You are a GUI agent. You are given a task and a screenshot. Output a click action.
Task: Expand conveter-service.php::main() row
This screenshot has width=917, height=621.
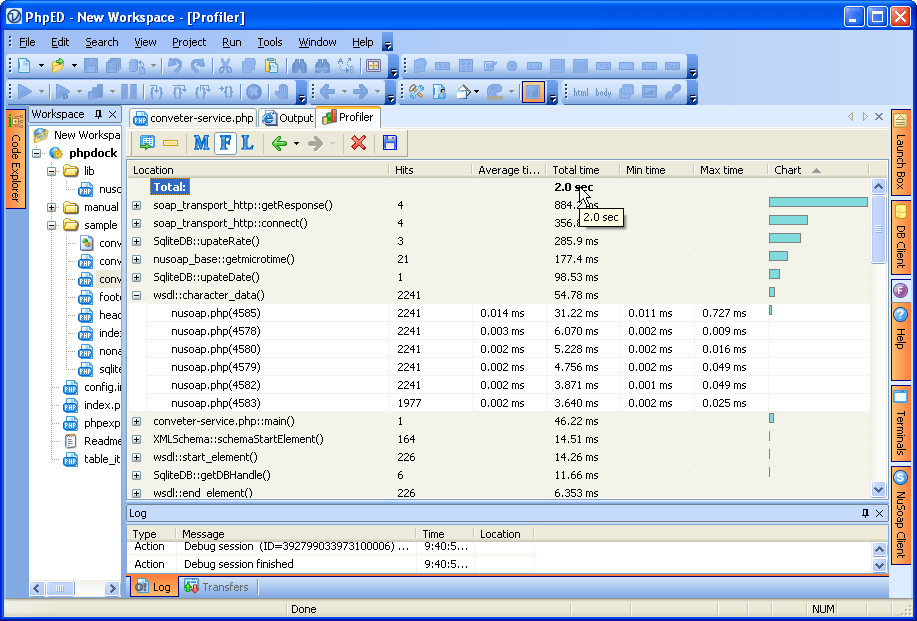coord(136,421)
